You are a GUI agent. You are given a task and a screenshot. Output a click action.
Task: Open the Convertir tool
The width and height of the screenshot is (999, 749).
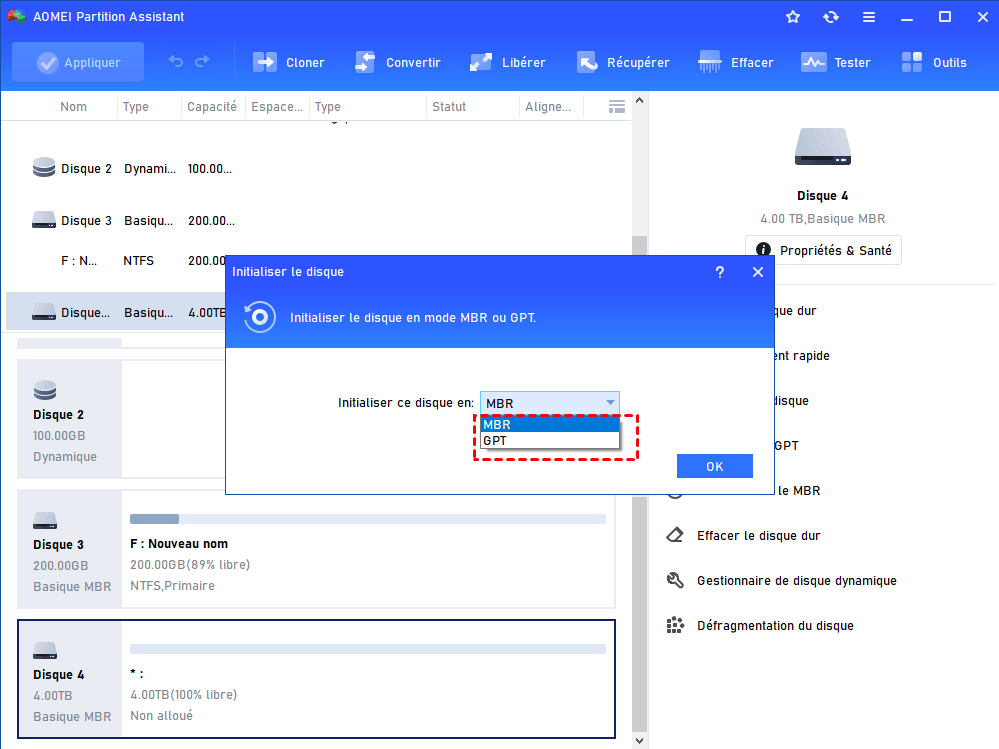click(366, 62)
